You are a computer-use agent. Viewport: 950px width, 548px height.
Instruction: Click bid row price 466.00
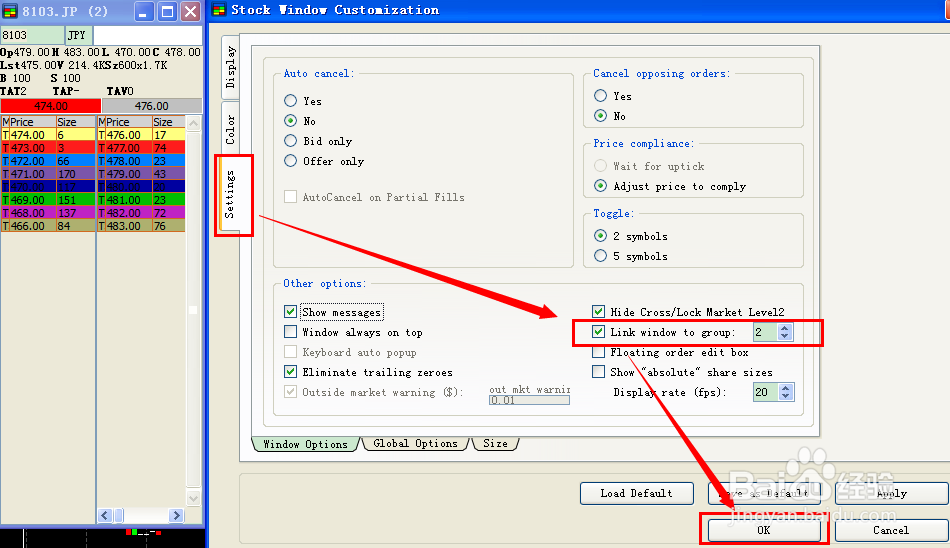click(27, 226)
